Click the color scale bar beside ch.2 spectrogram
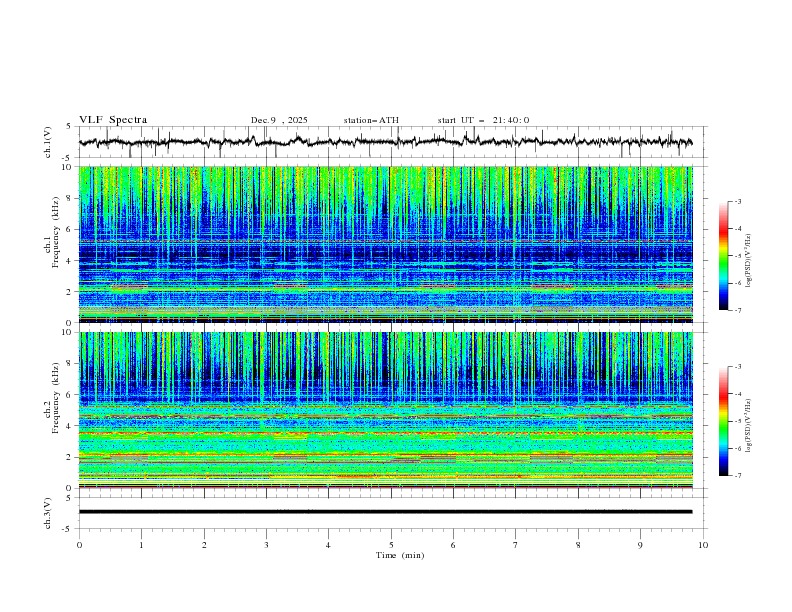 pos(724,421)
